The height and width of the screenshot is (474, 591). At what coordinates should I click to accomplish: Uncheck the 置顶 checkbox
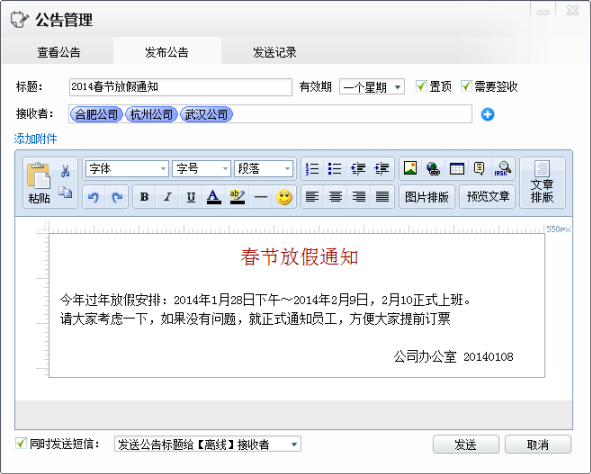(x=421, y=86)
